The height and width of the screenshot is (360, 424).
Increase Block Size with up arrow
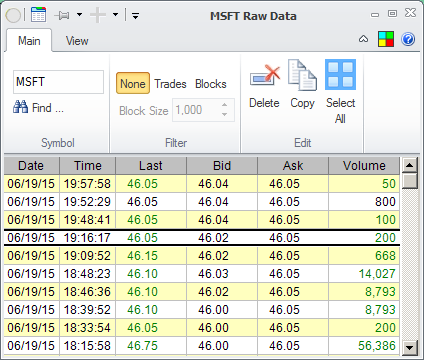pyautogui.click(x=225, y=105)
